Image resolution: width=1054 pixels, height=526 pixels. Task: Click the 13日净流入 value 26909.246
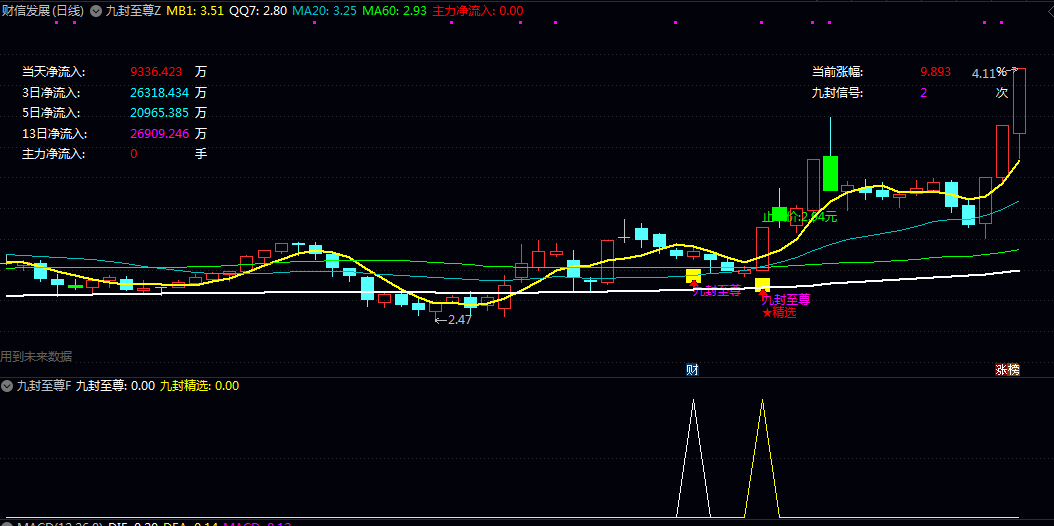pyautogui.click(x=159, y=133)
